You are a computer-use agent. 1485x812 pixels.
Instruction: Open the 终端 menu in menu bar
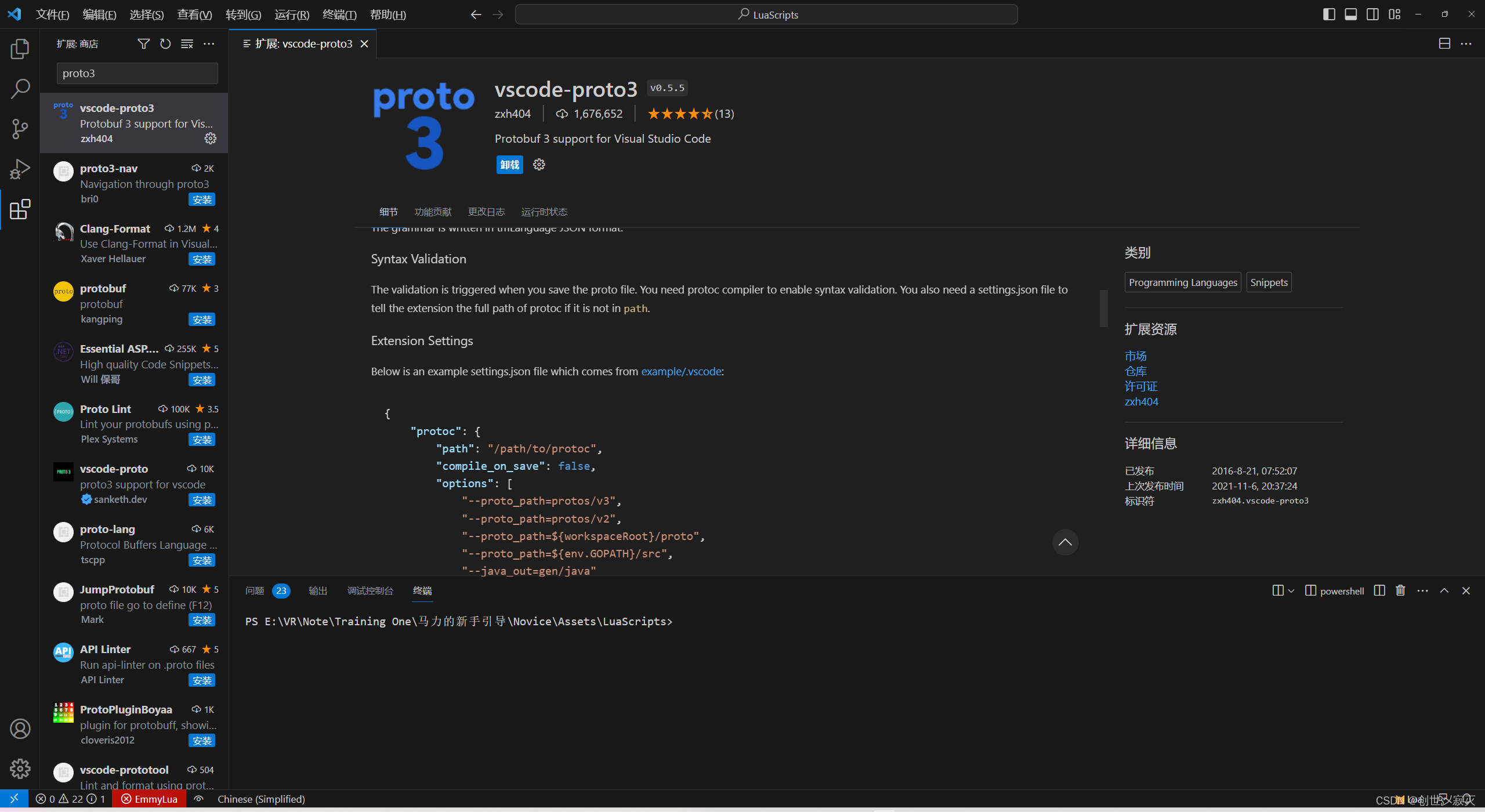339,14
